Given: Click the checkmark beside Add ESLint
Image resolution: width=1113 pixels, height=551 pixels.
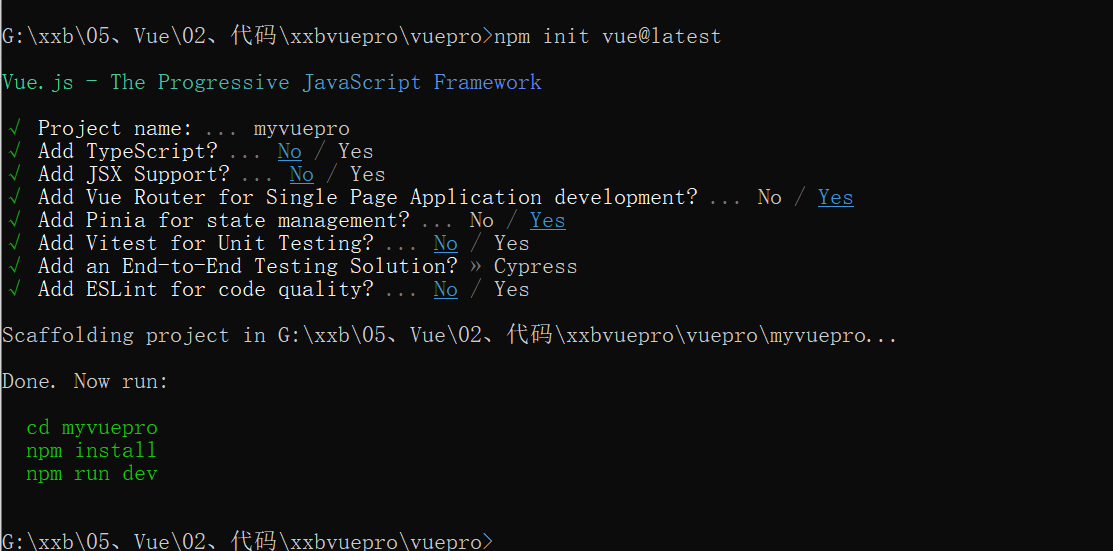Looking at the screenshot, I should [14, 290].
